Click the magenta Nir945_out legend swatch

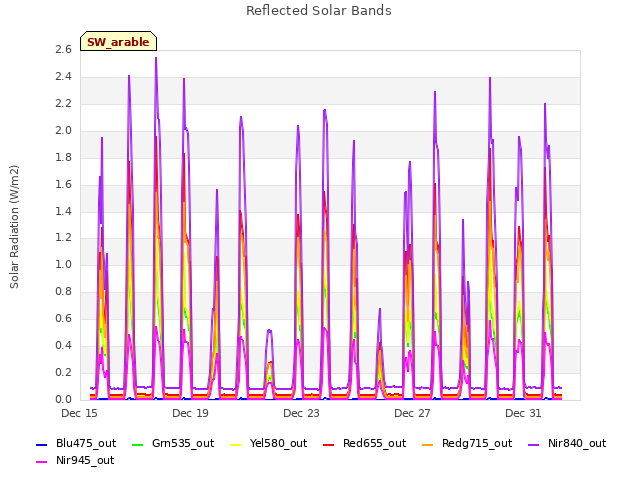coord(42,462)
